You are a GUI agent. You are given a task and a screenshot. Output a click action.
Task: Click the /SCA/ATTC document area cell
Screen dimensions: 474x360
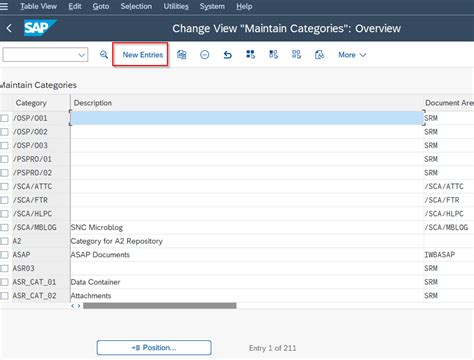449,187
